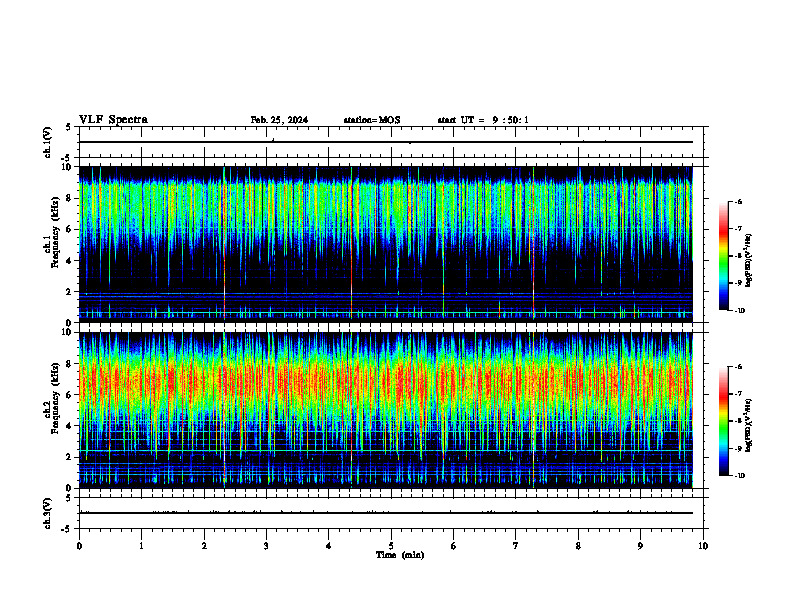Click time axis tick label "6"
Viewport: 792px width, 612px height.
pos(454,546)
